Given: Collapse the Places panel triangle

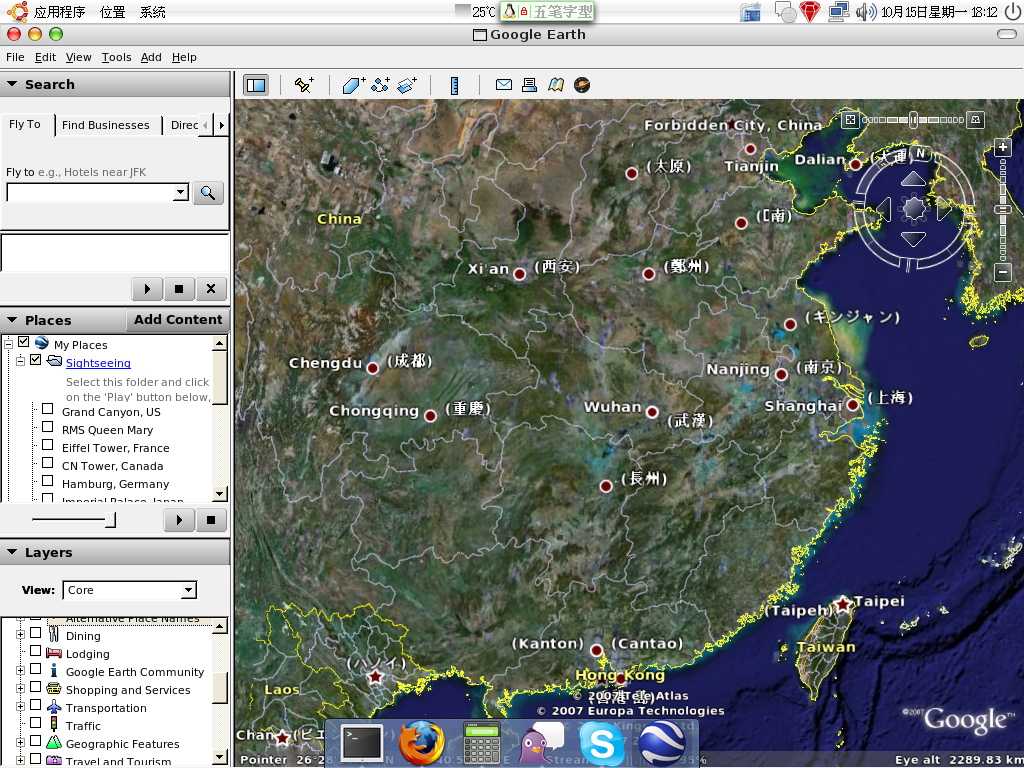Looking at the screenshot, I should 12,320.
